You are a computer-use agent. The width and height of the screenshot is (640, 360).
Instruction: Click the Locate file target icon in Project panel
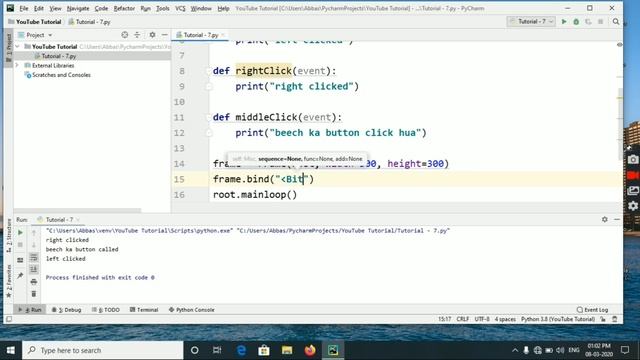tap(124, 35)
